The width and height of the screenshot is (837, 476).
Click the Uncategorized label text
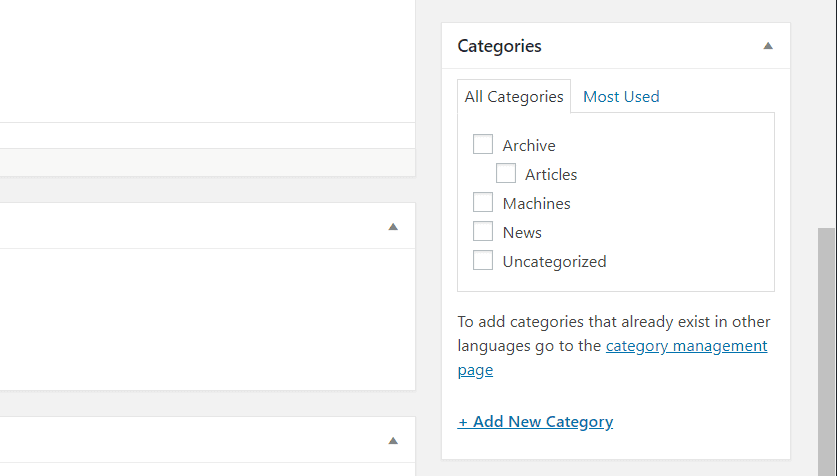(x=554, y=261)
